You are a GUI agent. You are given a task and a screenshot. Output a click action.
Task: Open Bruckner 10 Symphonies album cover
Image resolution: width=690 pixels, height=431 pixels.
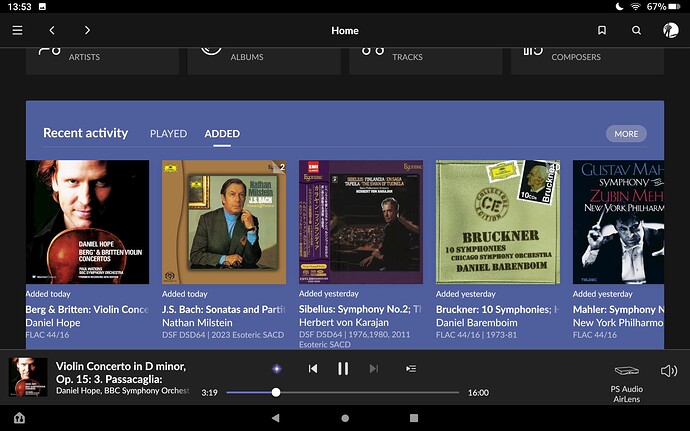pyautogui.click(x=498, y=222)
